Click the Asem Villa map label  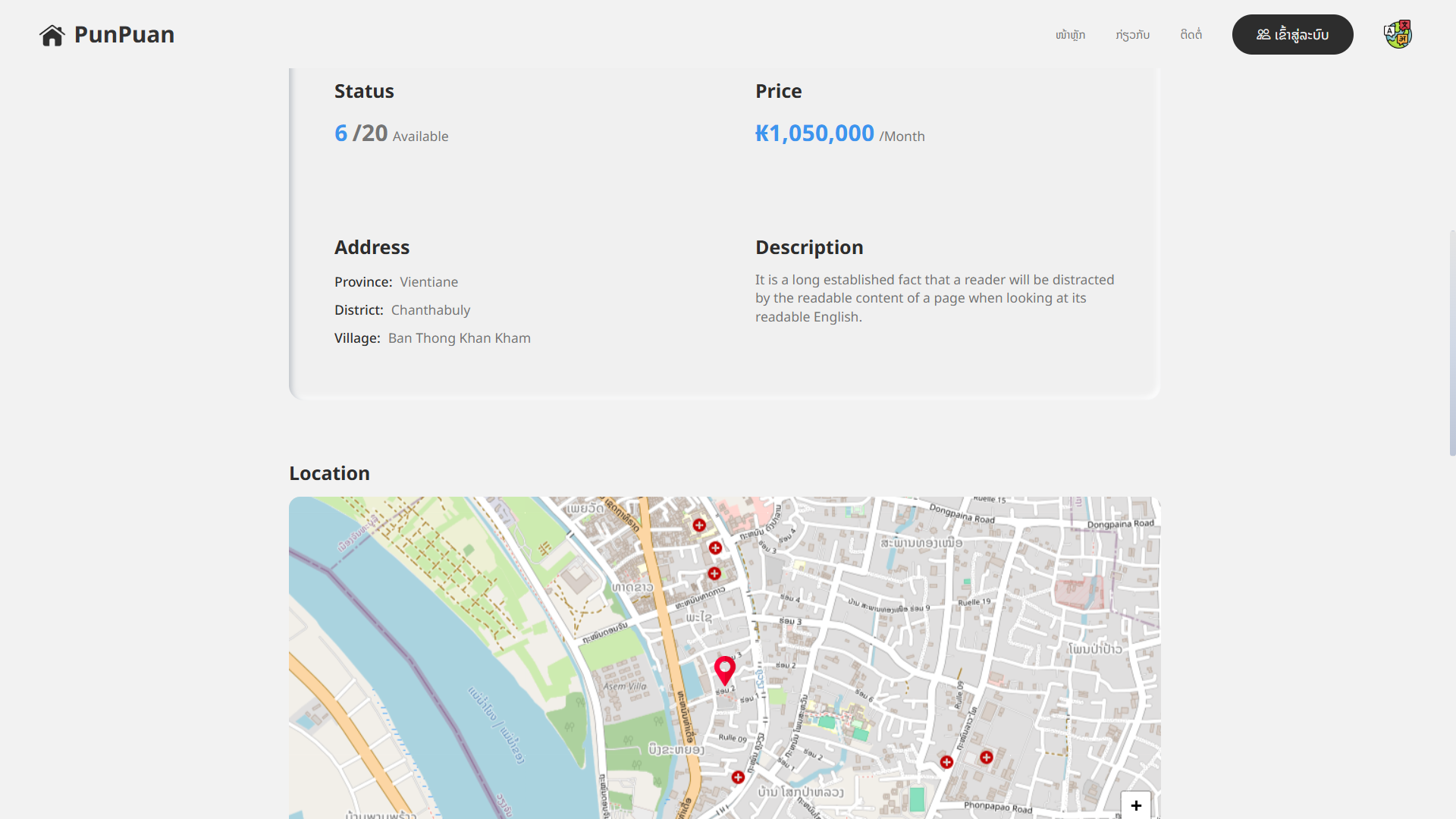(x=625, y=686)
